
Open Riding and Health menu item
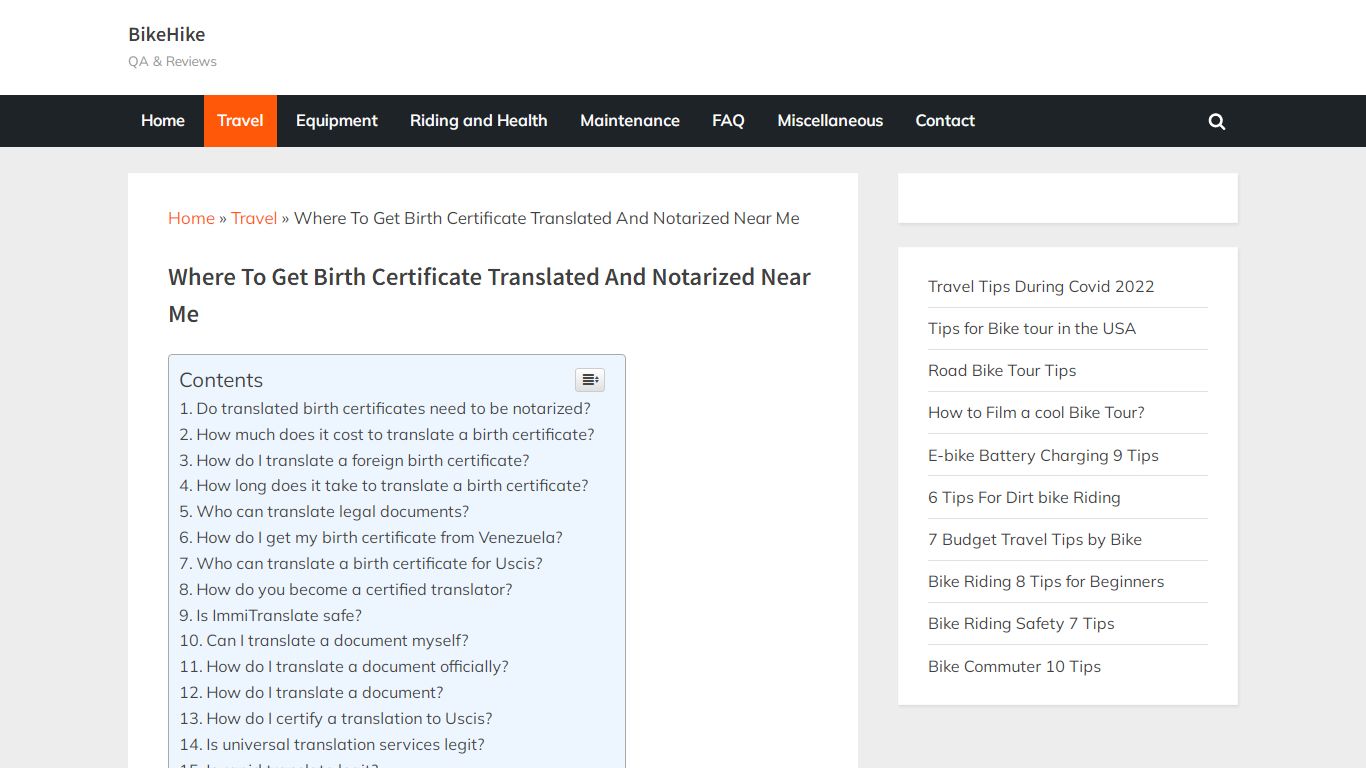pos(479,121)
